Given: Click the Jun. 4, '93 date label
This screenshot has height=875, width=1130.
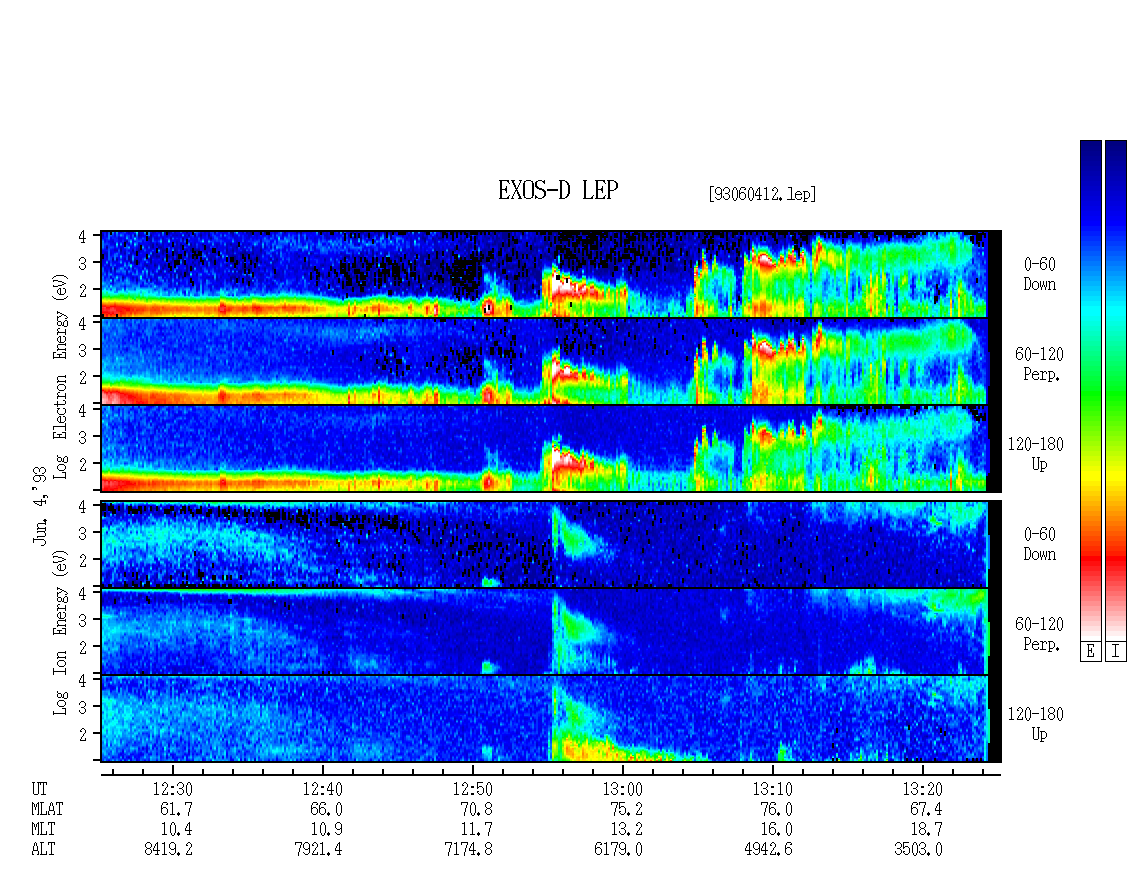Looking at the screenshot, I should click(40, 505).
